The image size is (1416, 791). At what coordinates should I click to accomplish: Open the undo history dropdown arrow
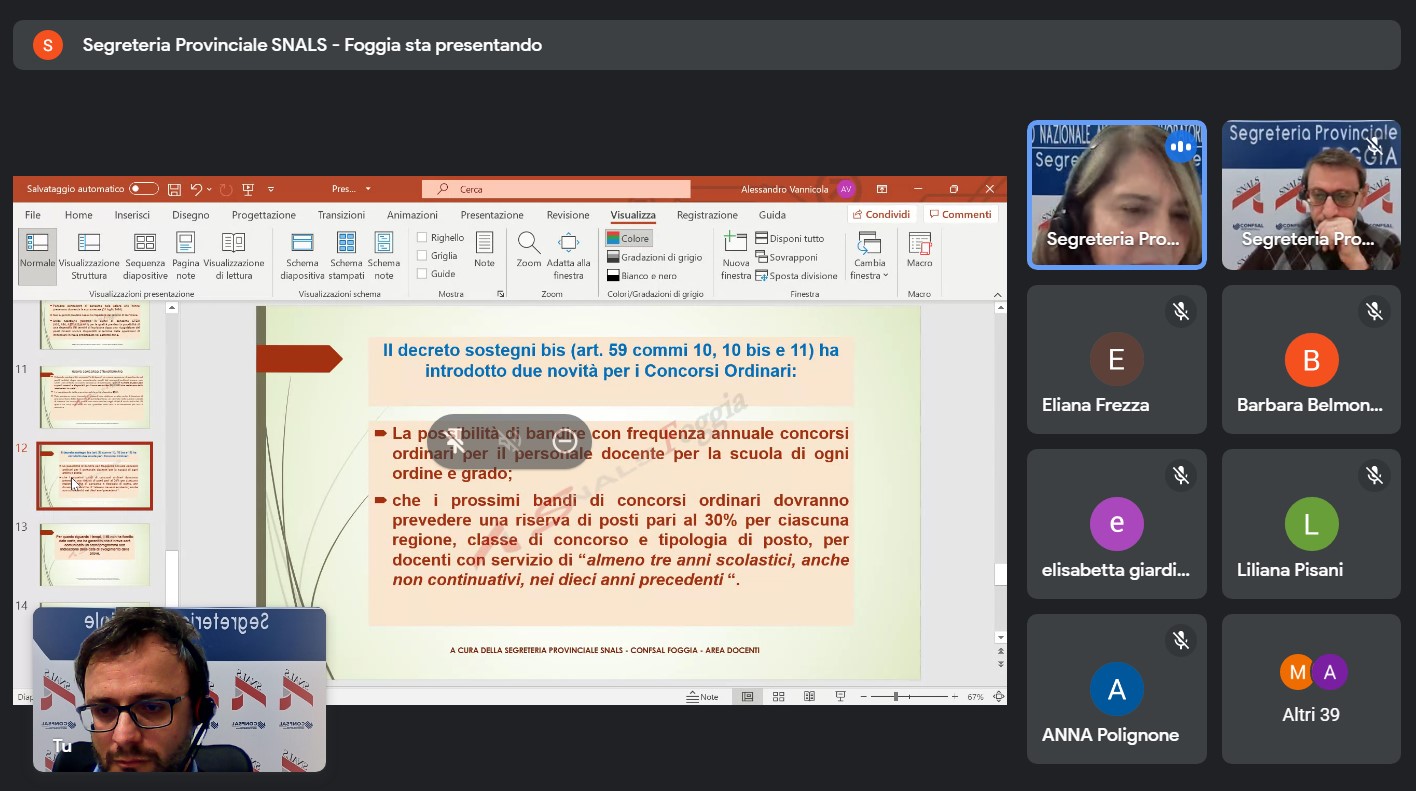click(209, 189)
